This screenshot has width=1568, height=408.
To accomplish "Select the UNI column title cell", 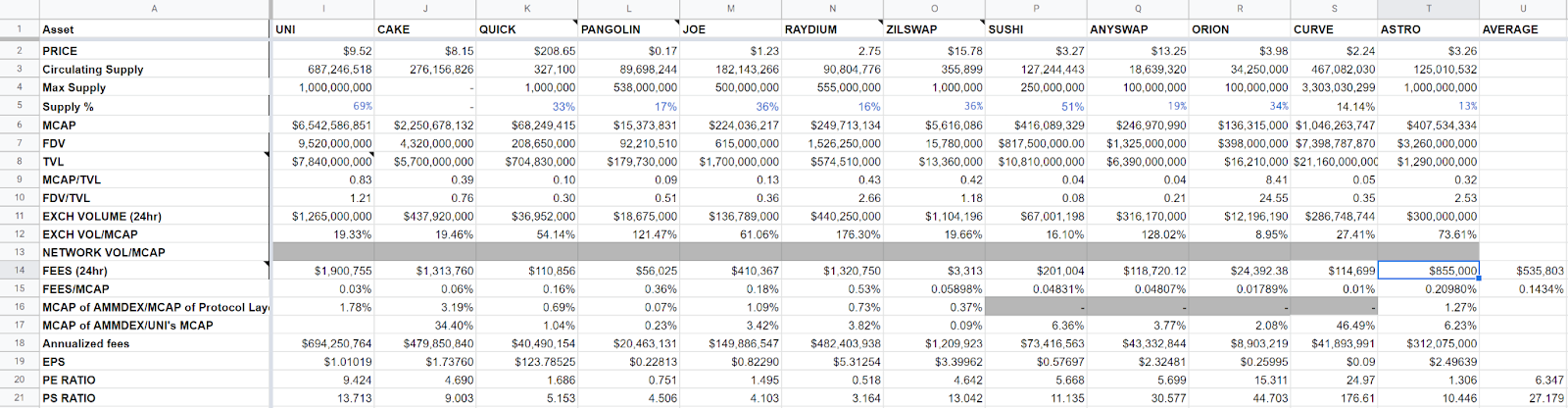I will [322, 29].
